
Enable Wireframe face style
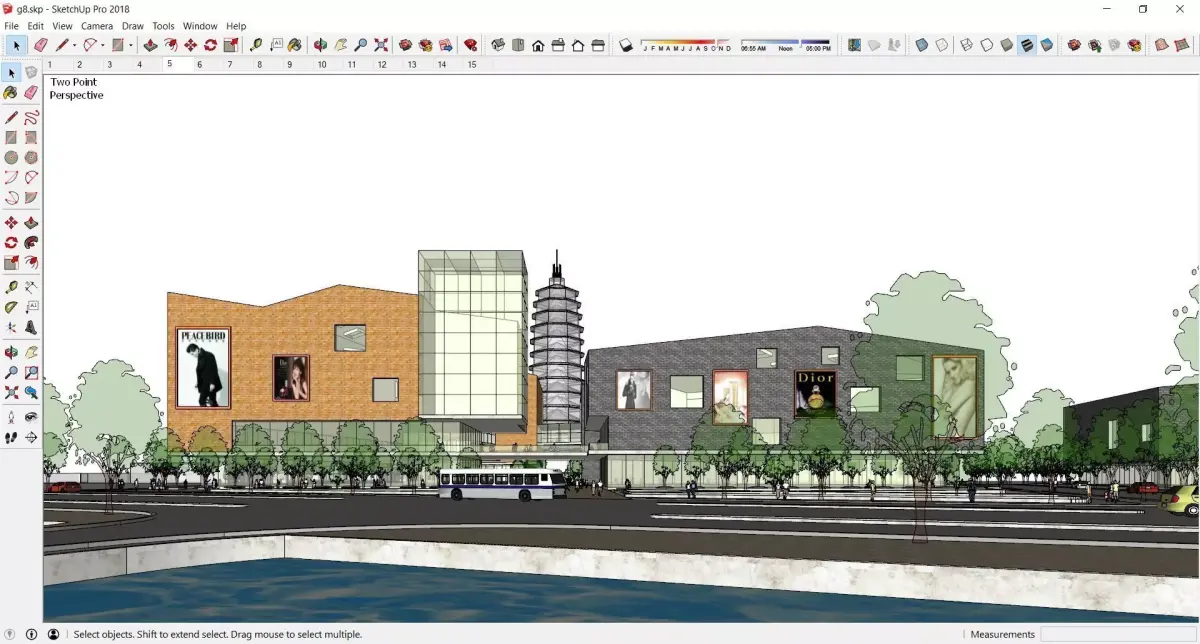point(966,45)
